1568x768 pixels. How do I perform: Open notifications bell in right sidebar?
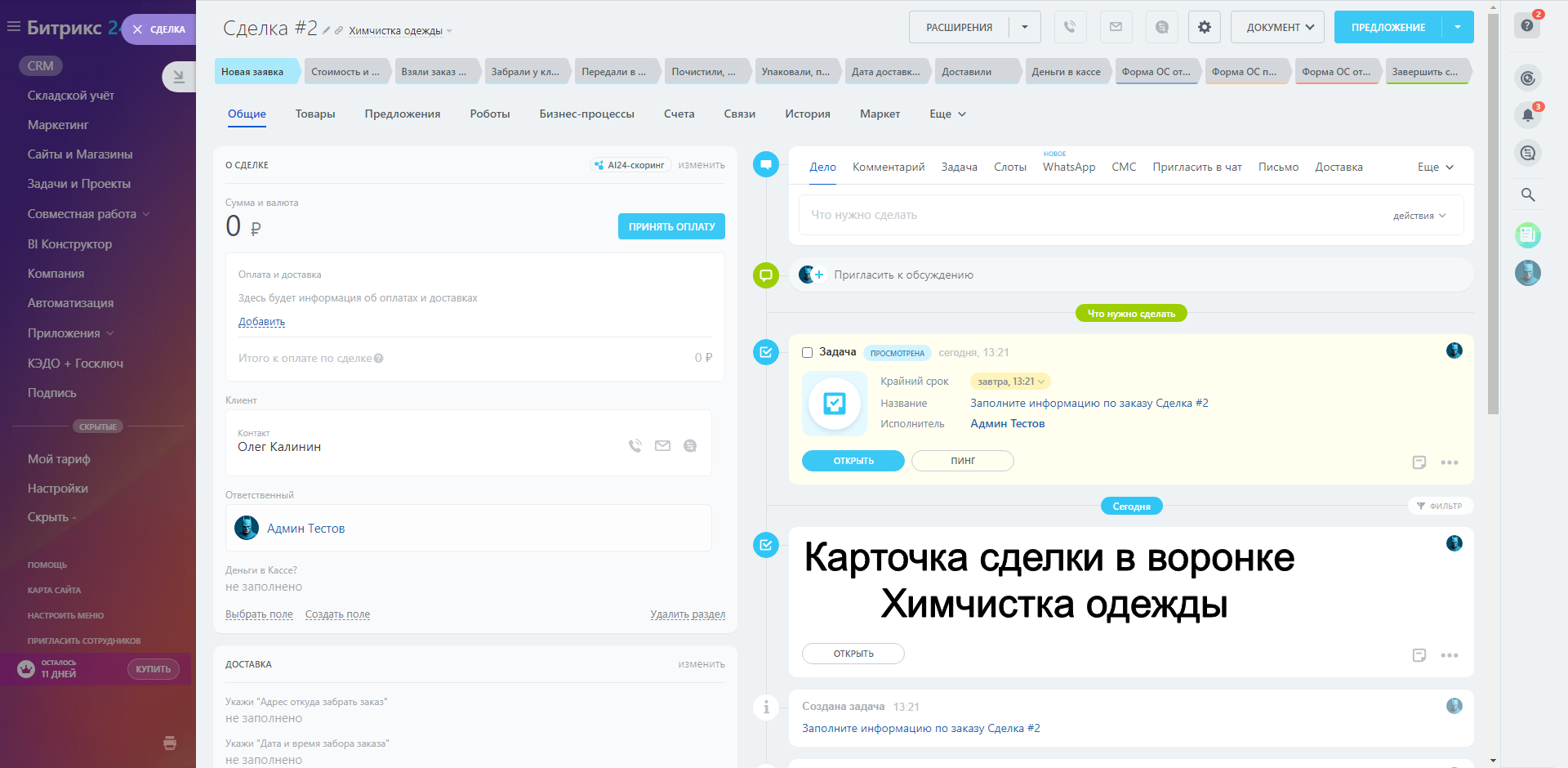tap(1527, 115)
